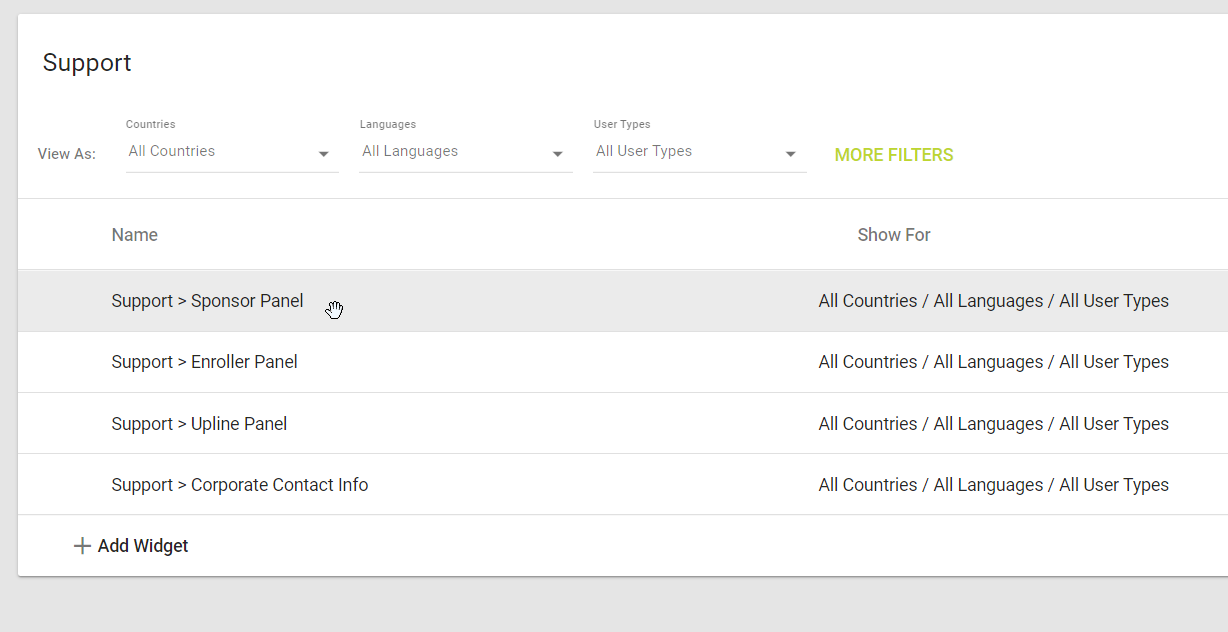Open MORE FILTERS

coord(893,155)
